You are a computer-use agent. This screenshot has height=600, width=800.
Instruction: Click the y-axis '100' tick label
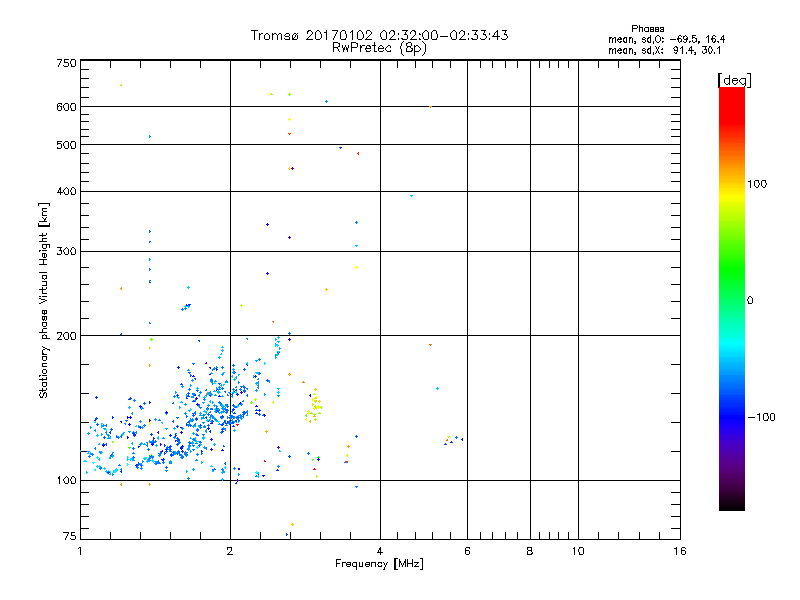tap(66, 481)
